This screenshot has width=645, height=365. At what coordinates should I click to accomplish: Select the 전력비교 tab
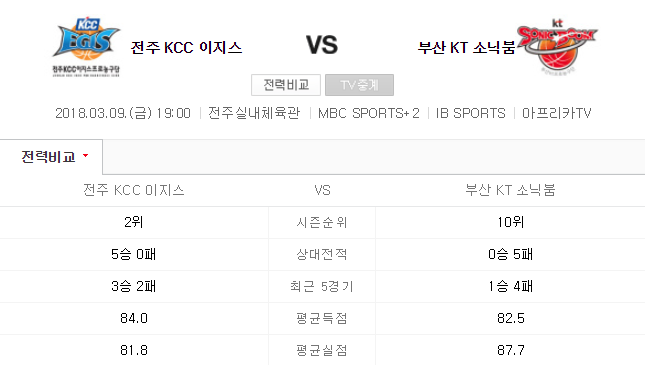click(x=51, y=157)
